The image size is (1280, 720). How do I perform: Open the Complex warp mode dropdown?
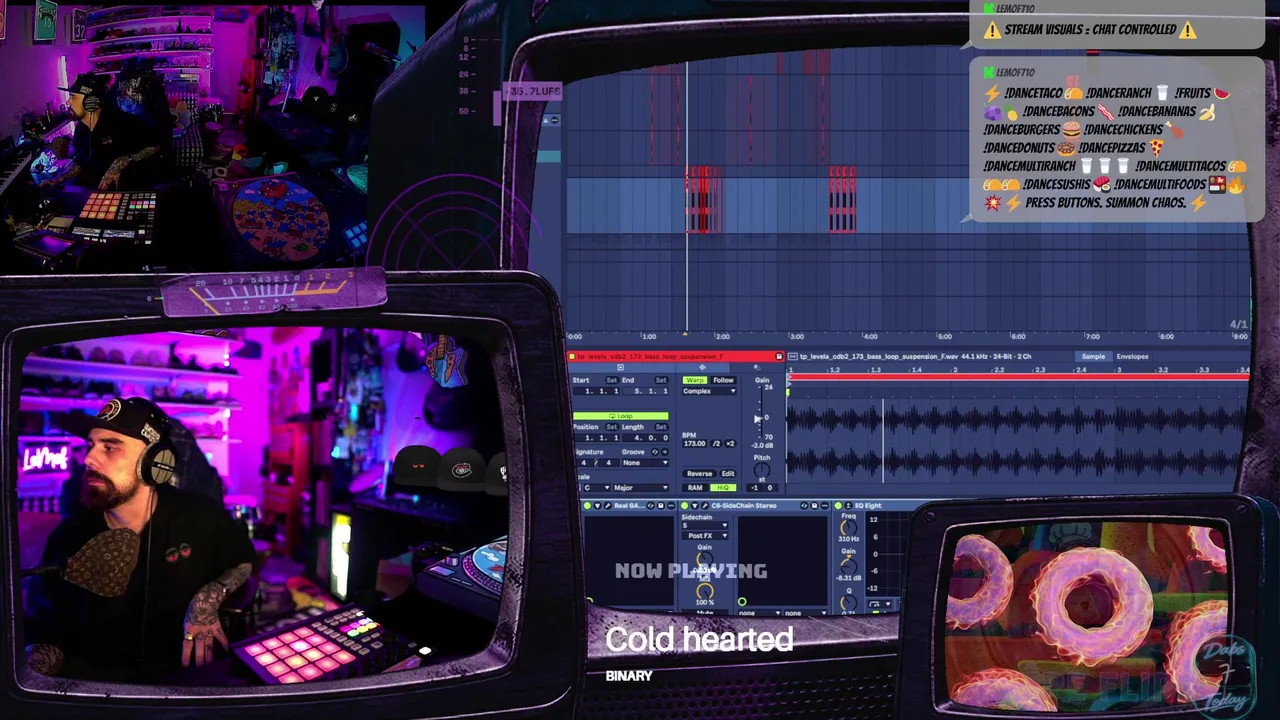click(x=709, y=391)
